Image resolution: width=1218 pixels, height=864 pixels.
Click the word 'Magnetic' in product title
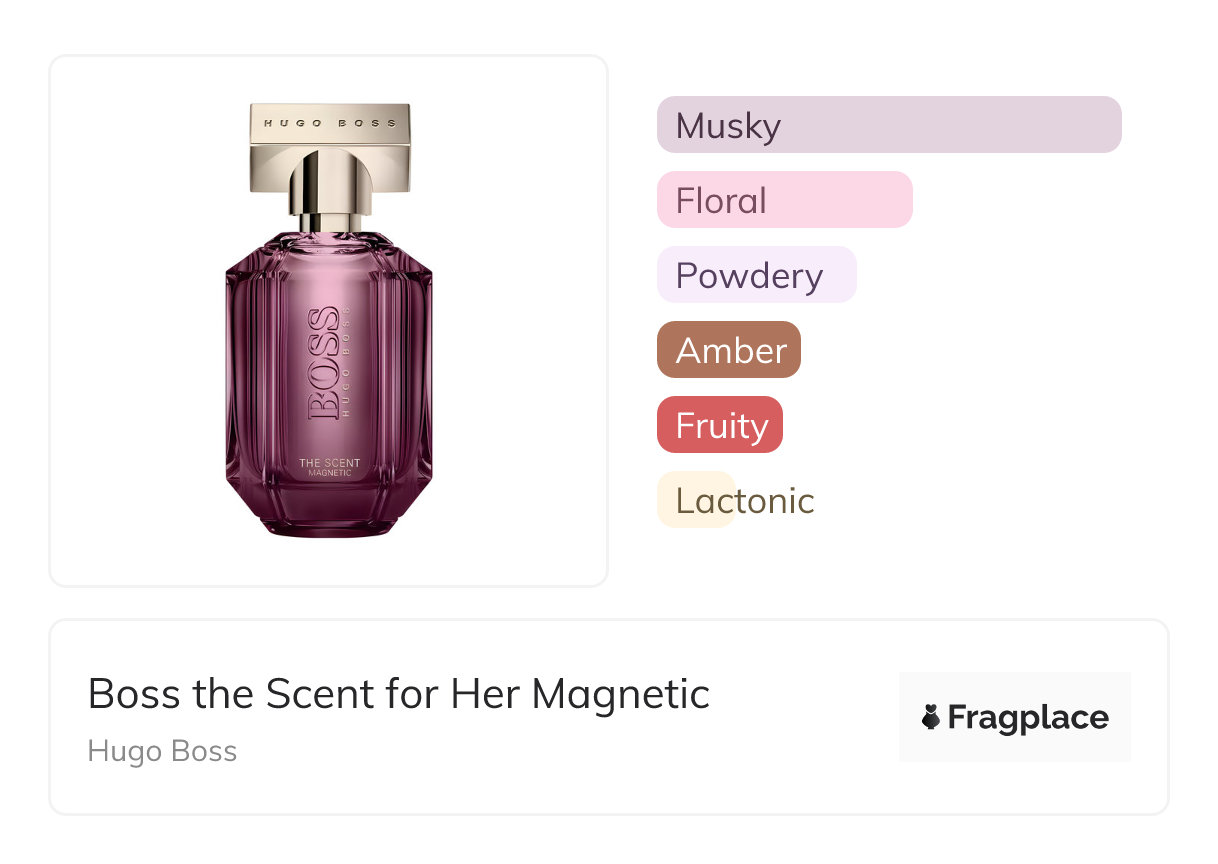coord(620,693)
